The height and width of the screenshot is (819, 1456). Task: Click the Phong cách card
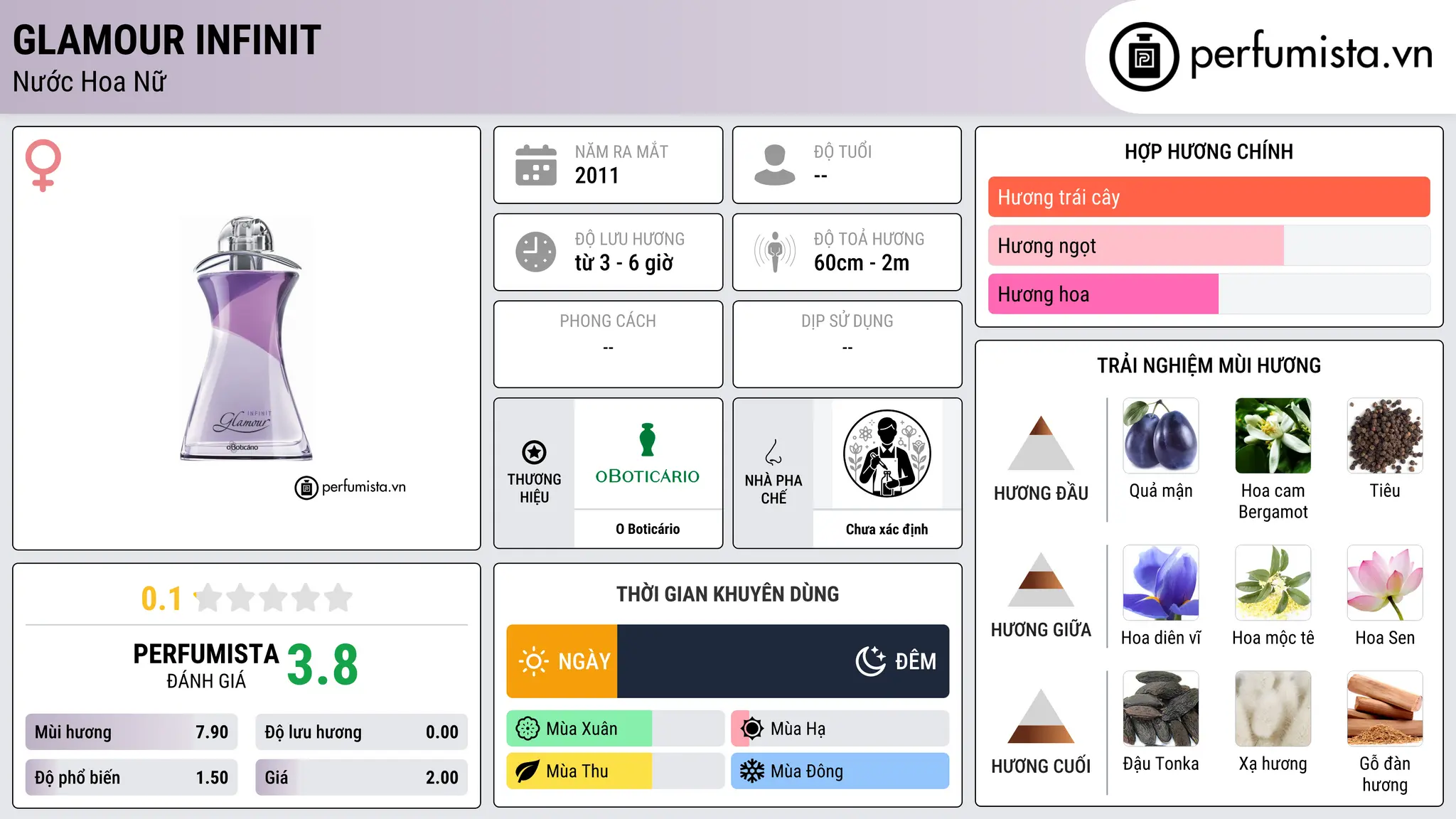point(608,344)
